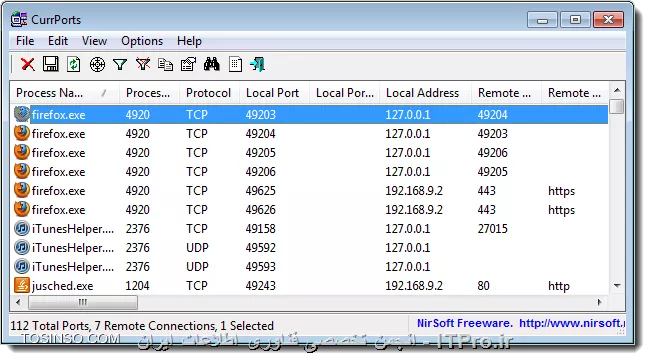Click the target crosshair toolbar icon
The height and width of the screenshot is (360, 650).
point(97,64)
